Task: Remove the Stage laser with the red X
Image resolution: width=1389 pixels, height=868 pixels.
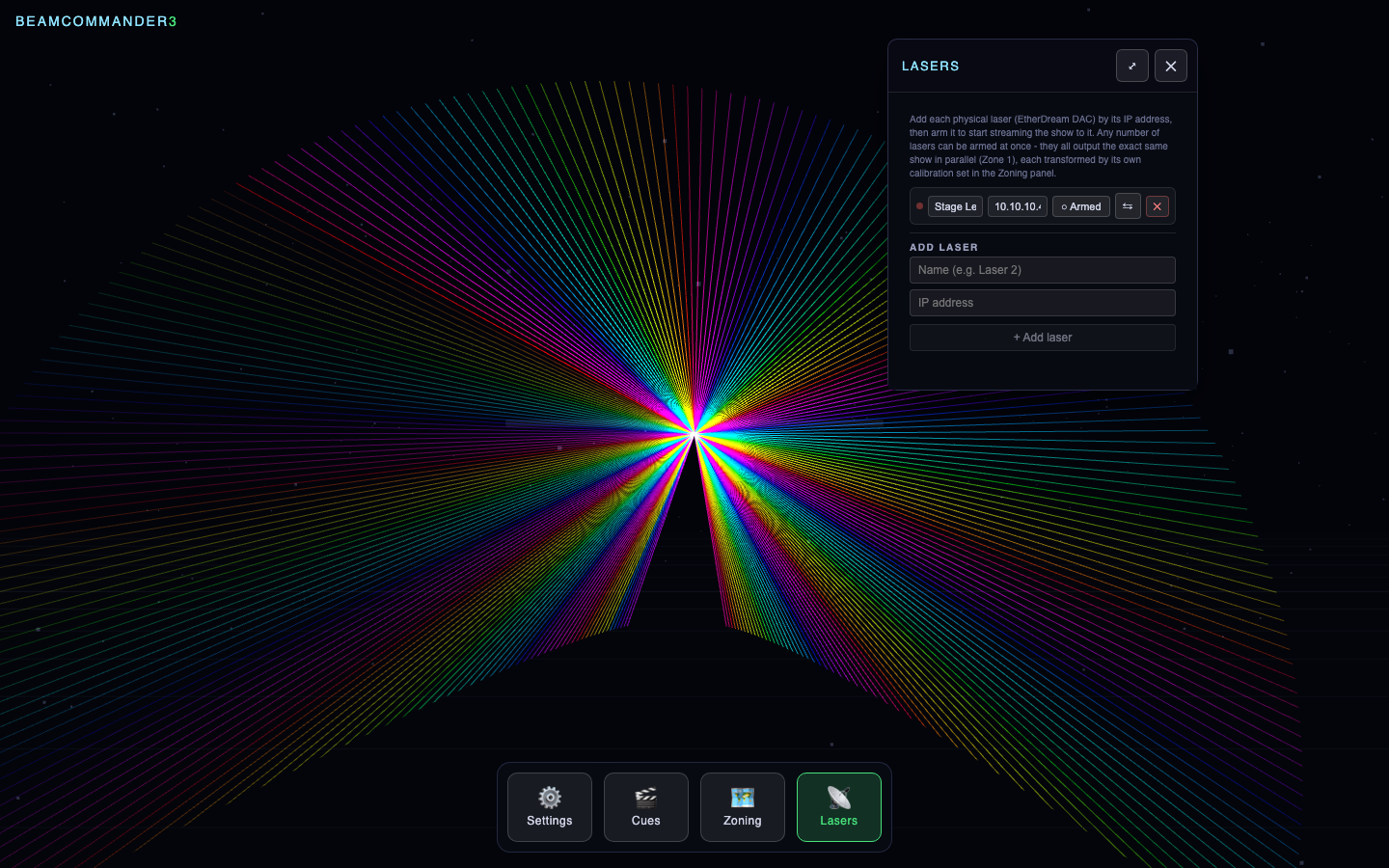Action: point(1157,206)
